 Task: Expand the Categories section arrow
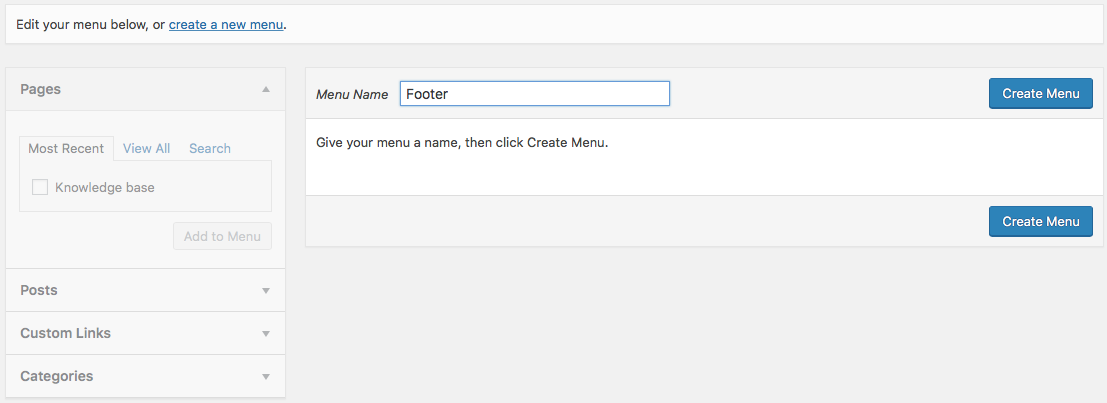click(266, 377)
